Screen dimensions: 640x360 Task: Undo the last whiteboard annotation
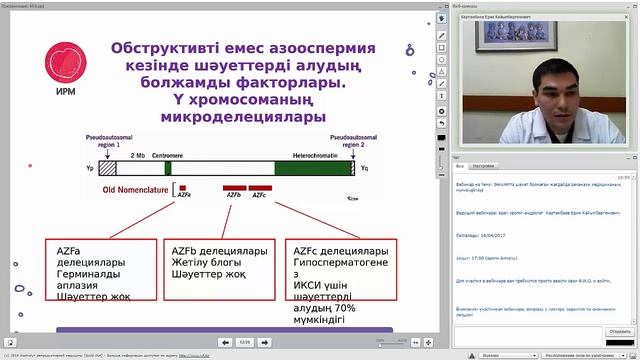click(x=442, y=123)
